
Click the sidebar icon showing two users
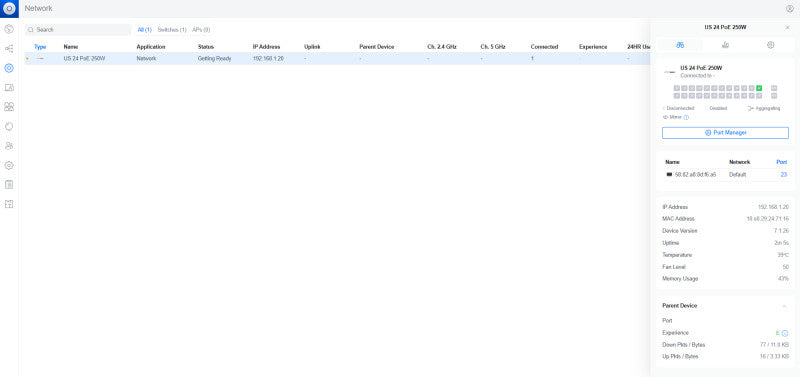click(x=9, y=146)
